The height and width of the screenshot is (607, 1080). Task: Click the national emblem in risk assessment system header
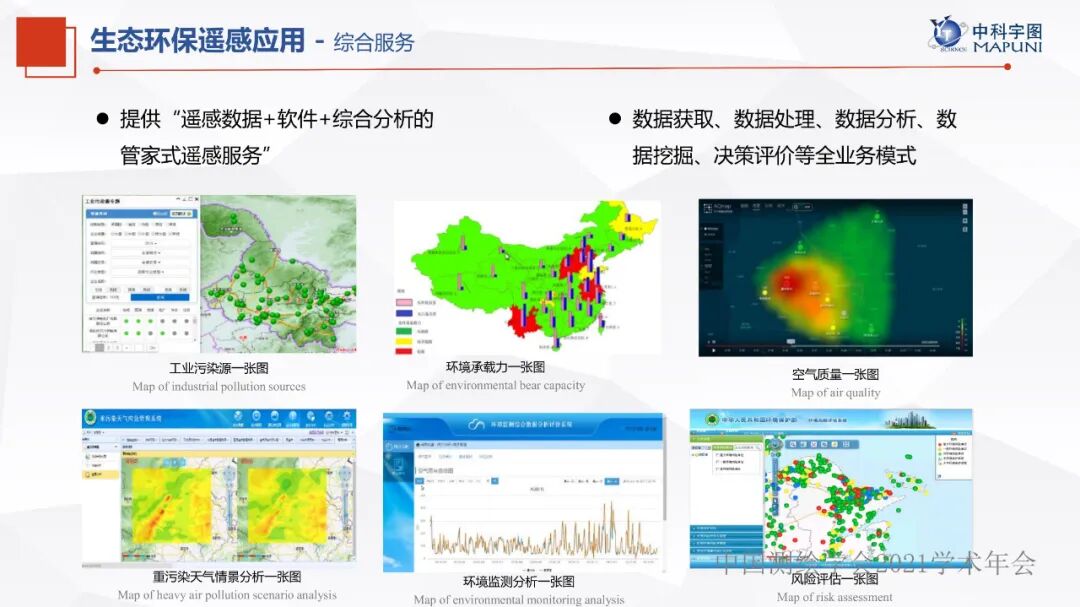pos(712,419)
